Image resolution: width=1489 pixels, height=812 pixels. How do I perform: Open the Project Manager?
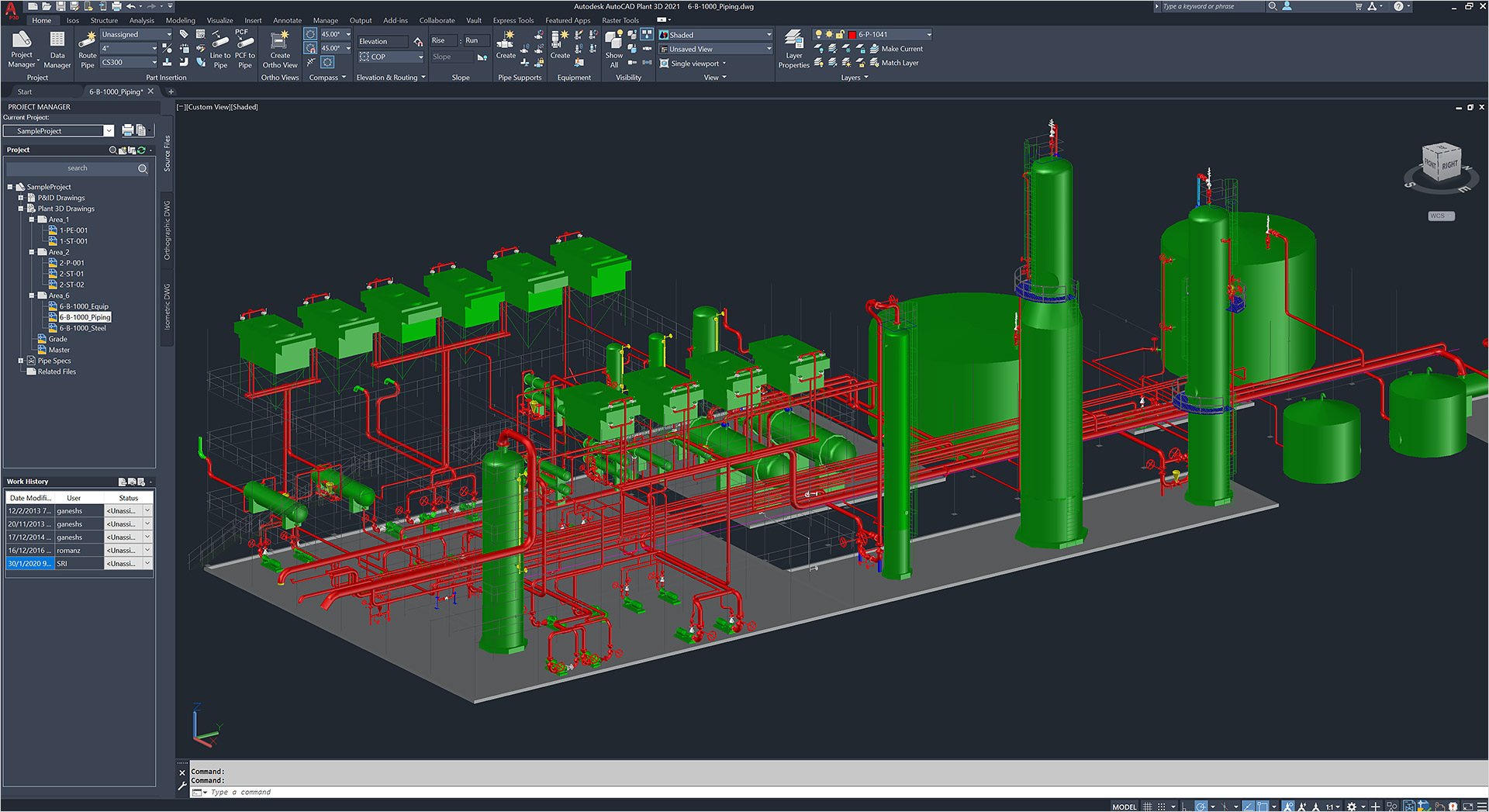tap(21, 48)
